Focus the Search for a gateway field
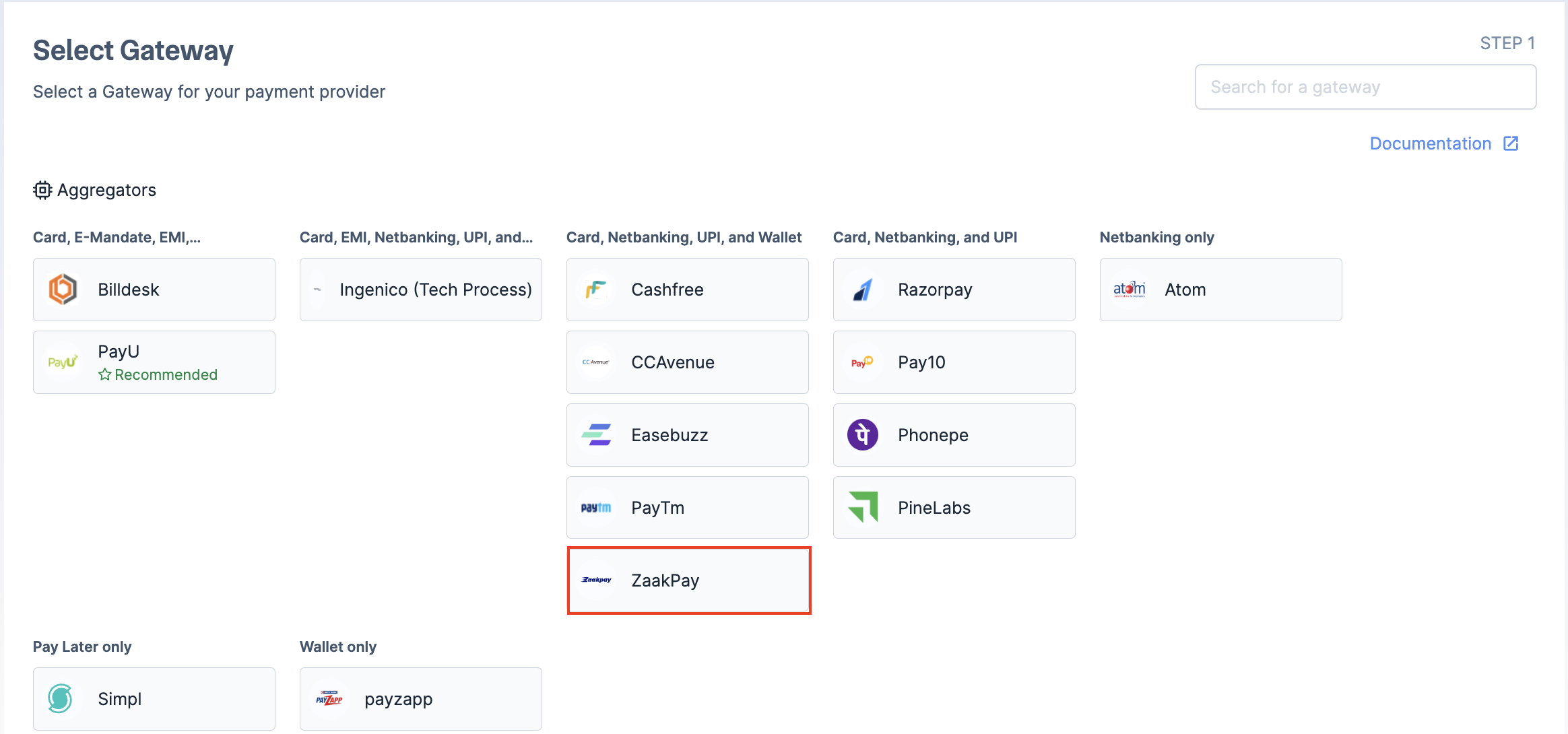Viewport: 1568px width, 734px height. 1366,87
